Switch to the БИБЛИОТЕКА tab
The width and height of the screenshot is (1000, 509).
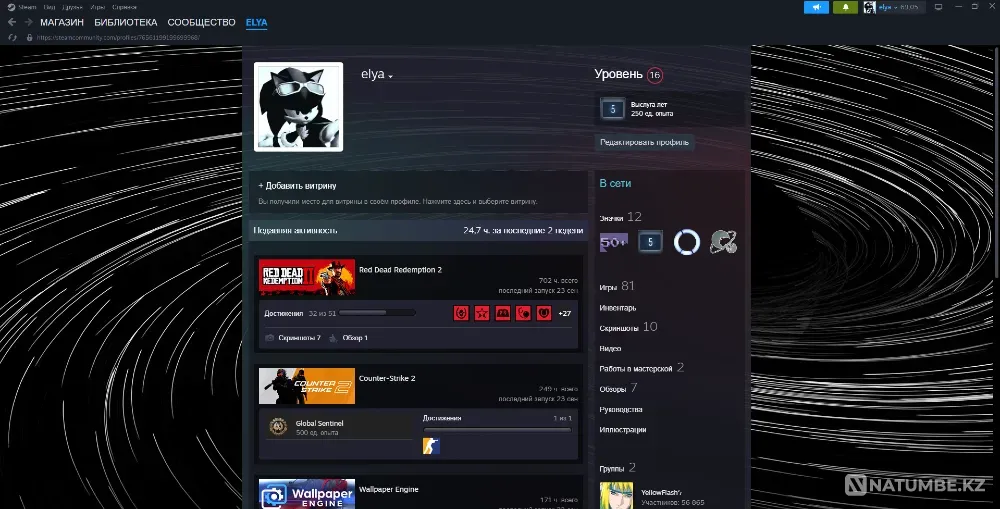pos(126,22)
